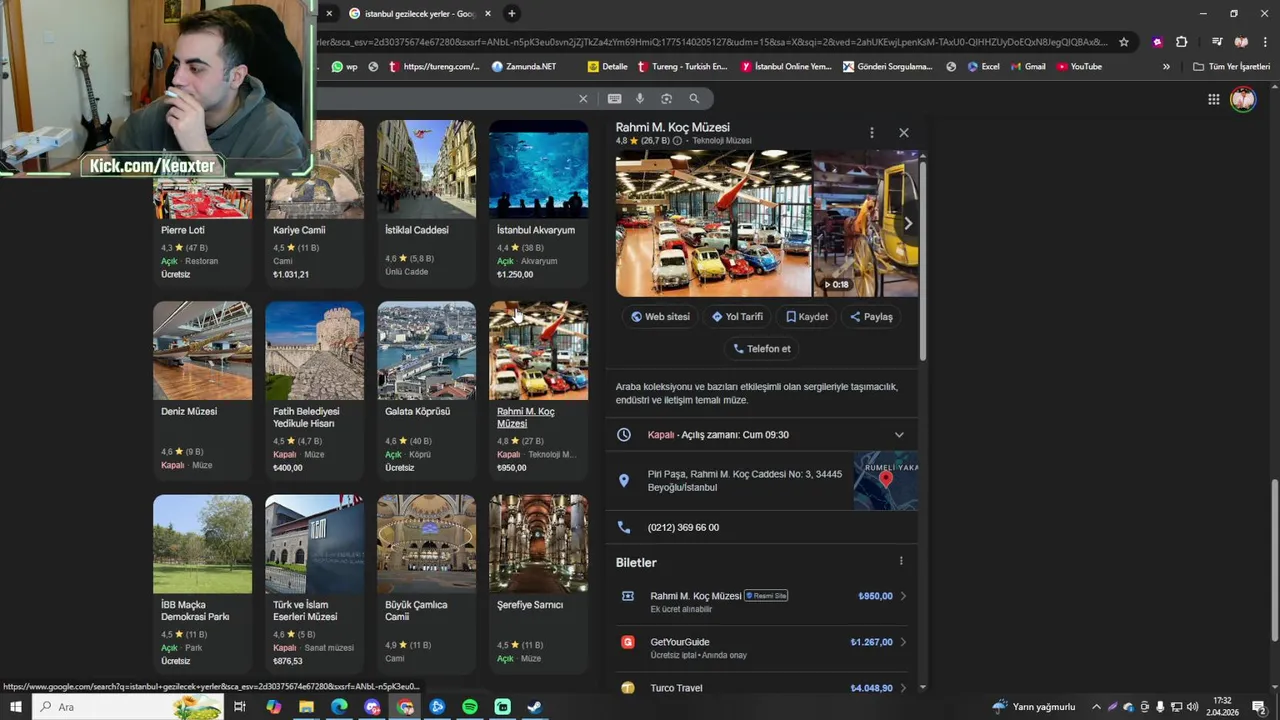This screenshot has width=1280, height=720.
Task: Click the Web sitesi button
Action: point(660,317)
